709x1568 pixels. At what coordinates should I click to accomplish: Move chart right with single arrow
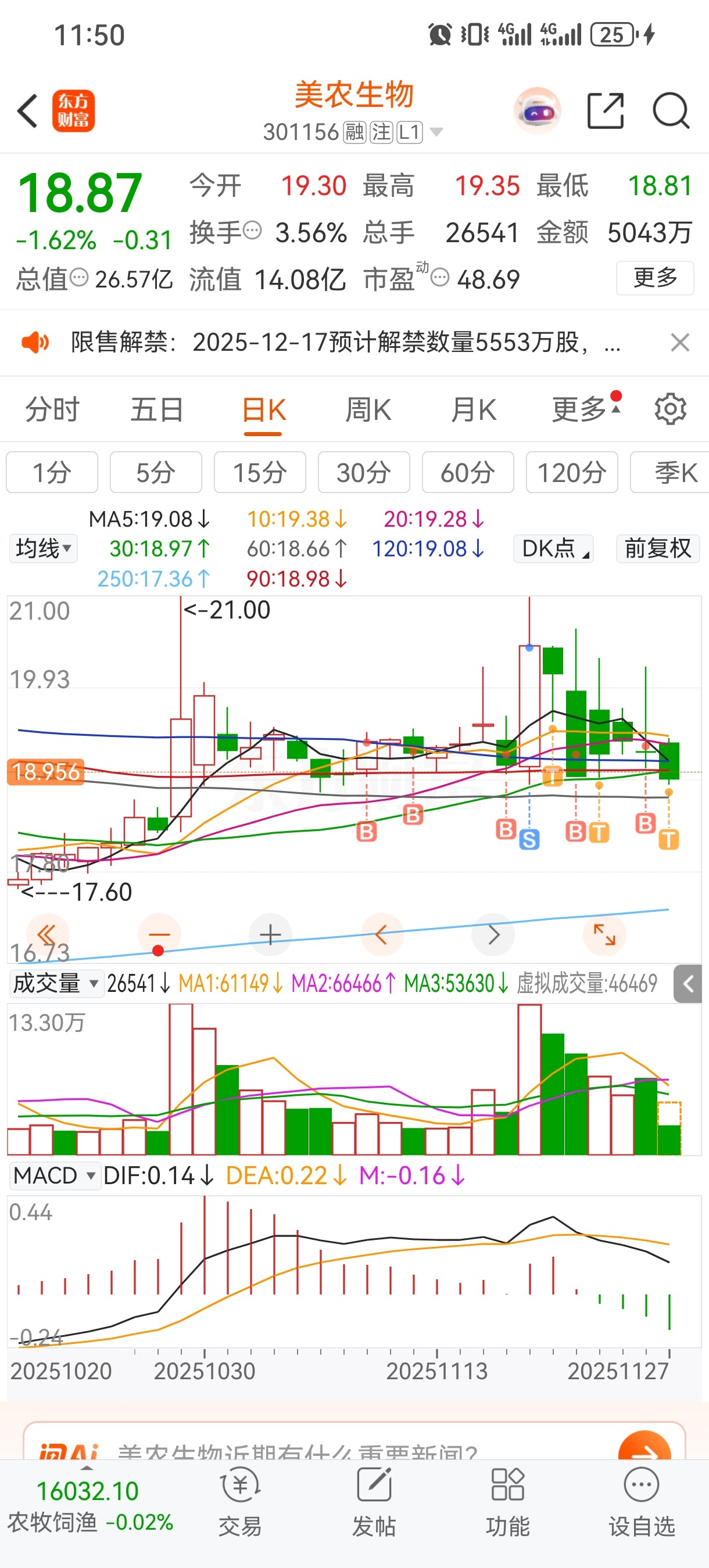(493, 934)
